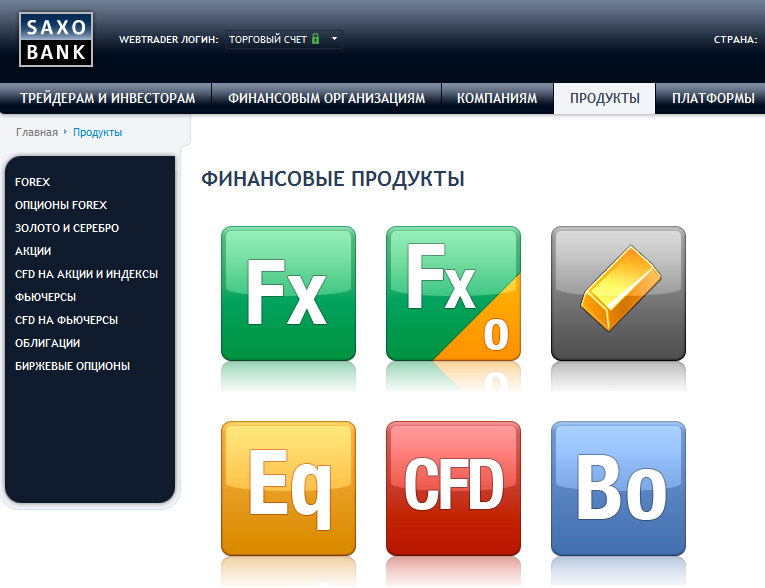Click the Saxo Bank logo
This screenshot has height=588, width=765.
(56, 39)
